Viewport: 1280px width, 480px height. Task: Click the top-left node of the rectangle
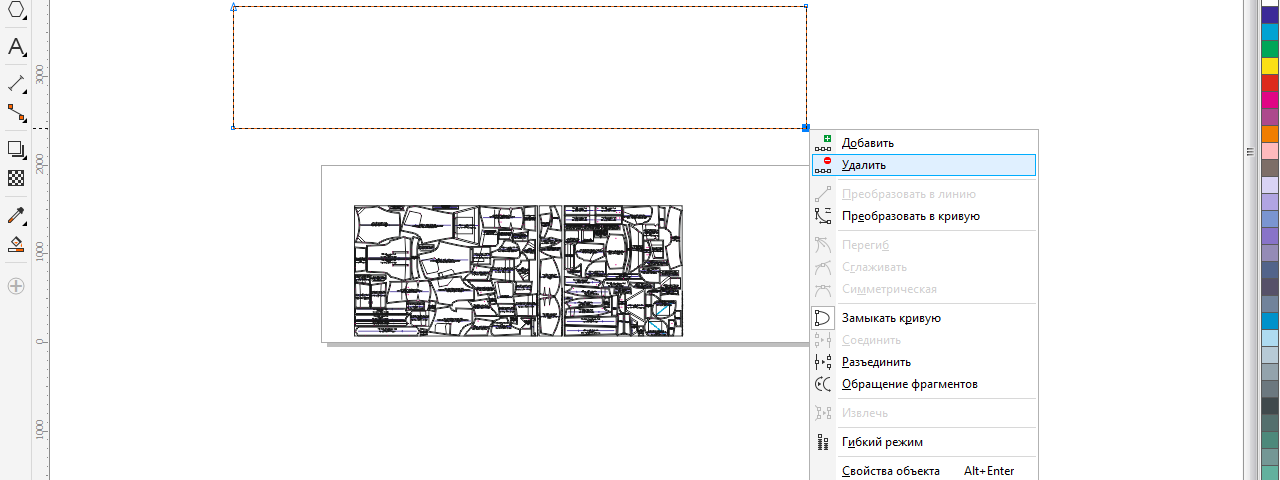click(233, 6)
